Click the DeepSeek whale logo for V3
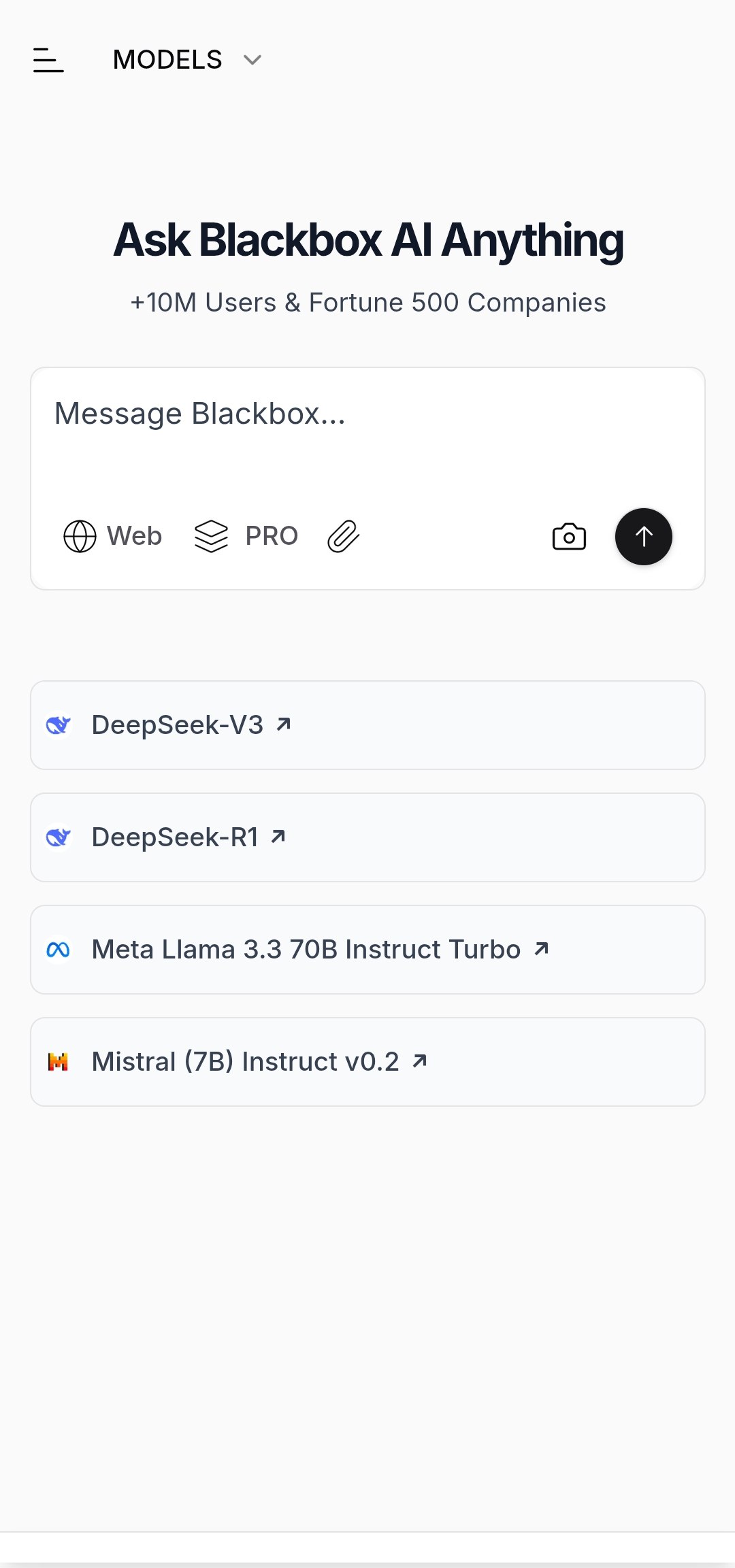The height and width of the screenshot is (1568, 735). pos(59,725)
